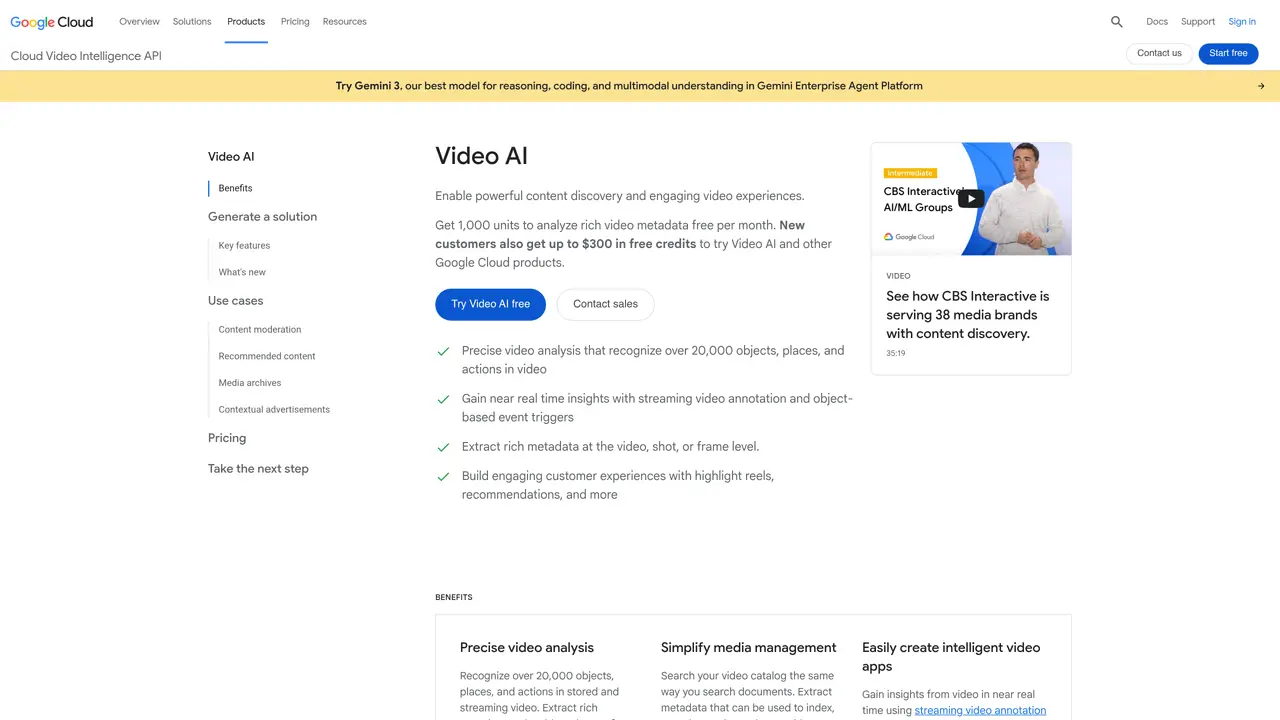The height and width of the screenshot is (720, 1280).
Task: Click the Intermediate badge on video
Action: [910, 173]
